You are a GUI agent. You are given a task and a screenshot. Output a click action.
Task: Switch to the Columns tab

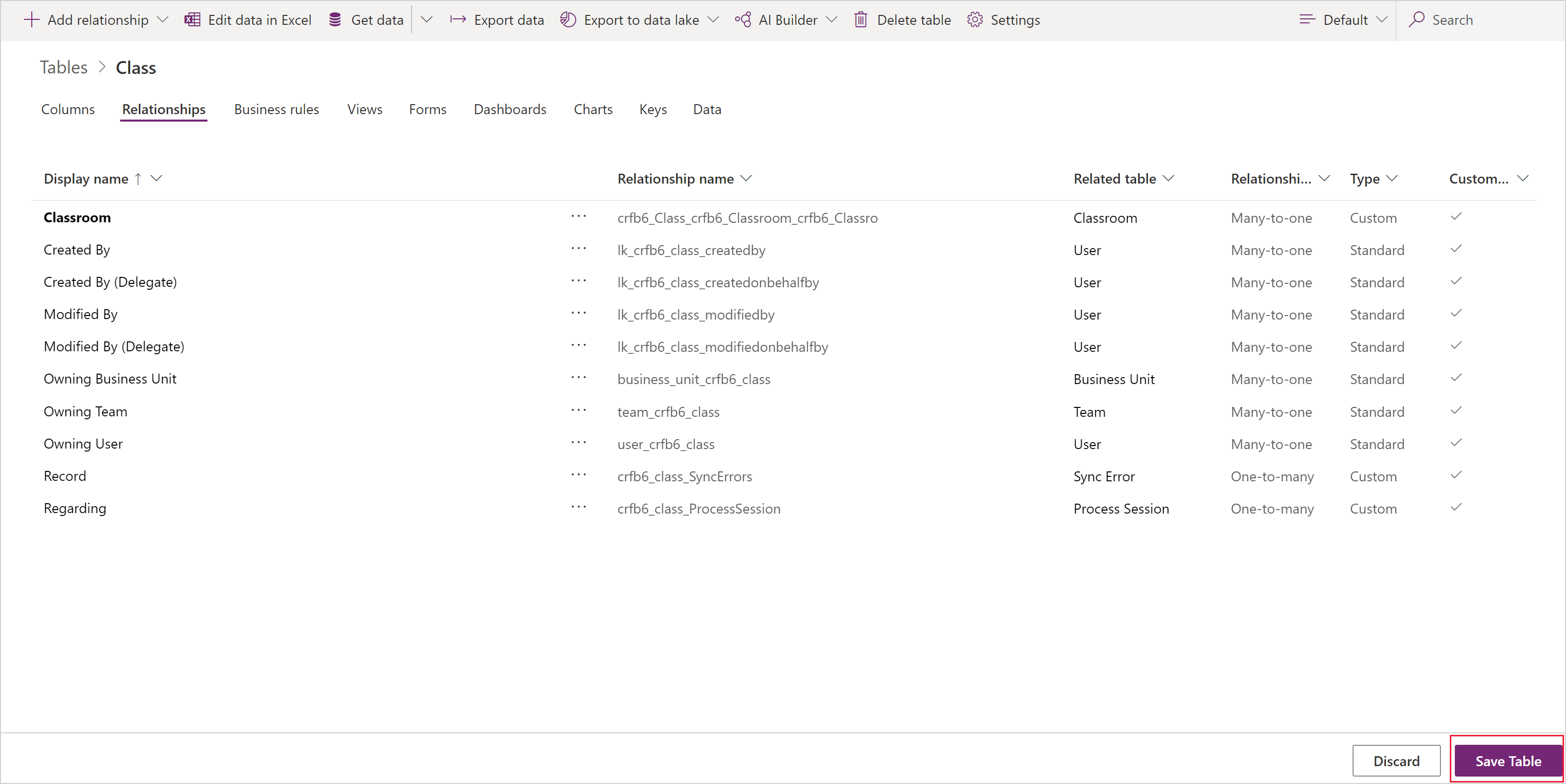click(67, 109)
